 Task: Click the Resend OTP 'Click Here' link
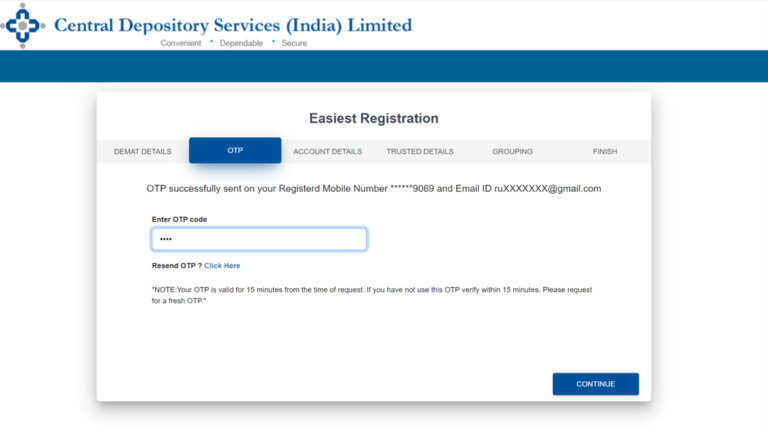click(222, 266)
